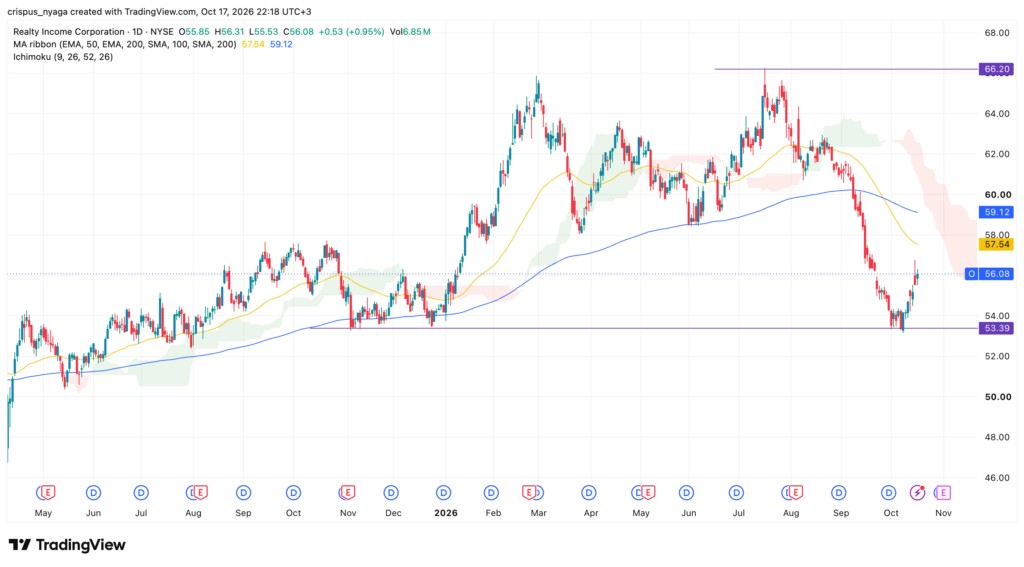Click the blue 59.12 value in legend
This screenshot has height=567, width=1024.
[x=281, y=44]
